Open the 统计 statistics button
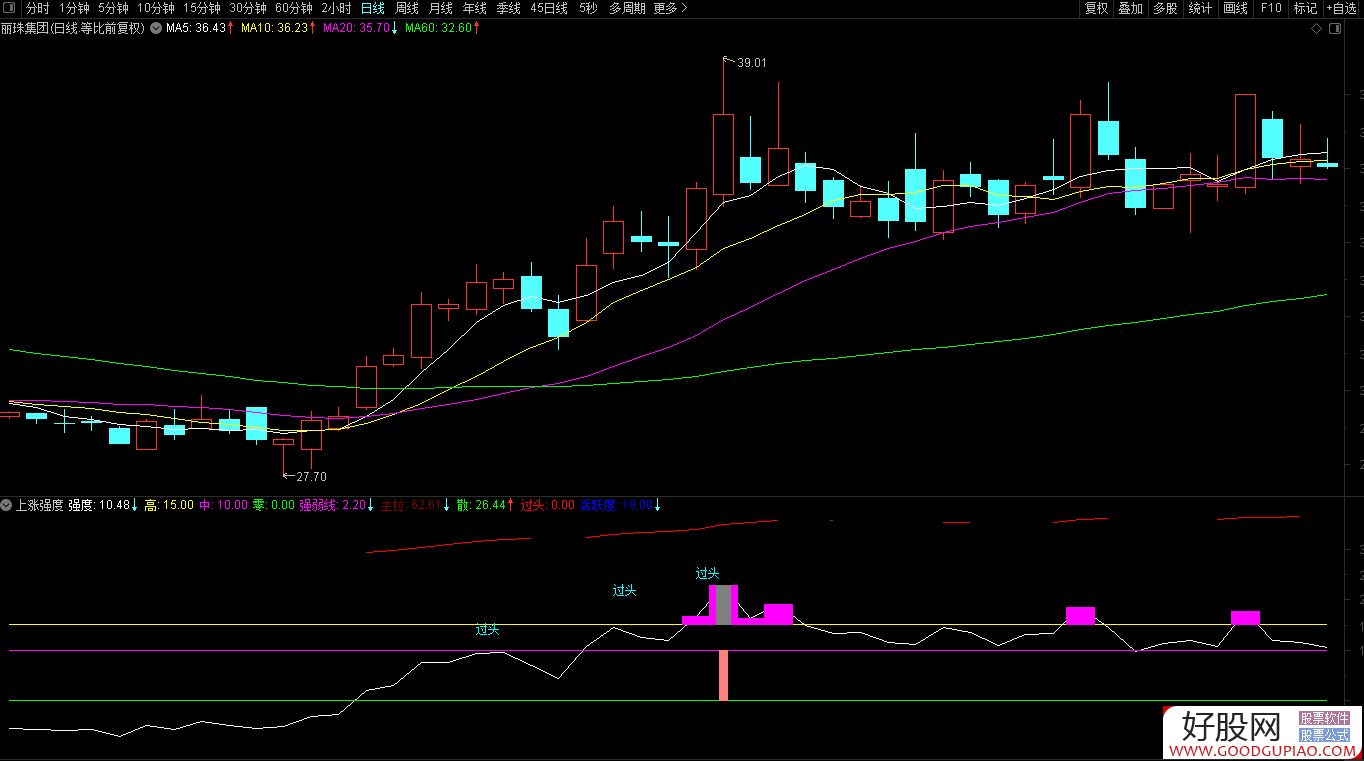 [1200, 8]
